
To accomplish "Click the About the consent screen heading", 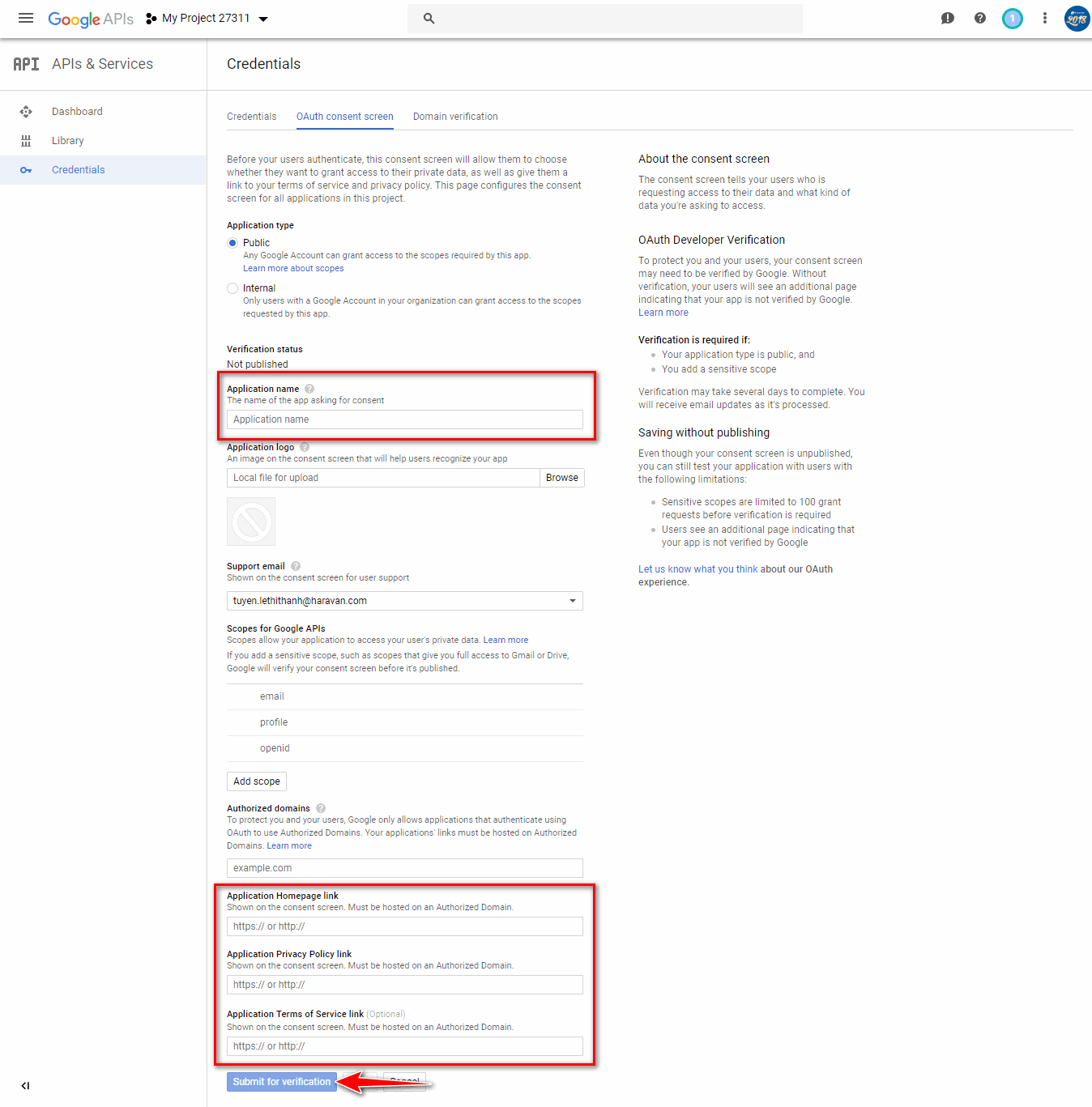I will pyautogui.click(x=704, y=159).
